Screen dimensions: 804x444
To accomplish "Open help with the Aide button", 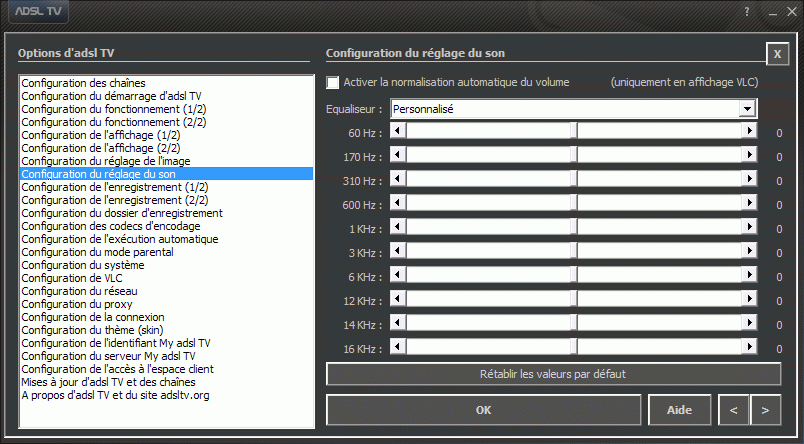I will [679, 410].
